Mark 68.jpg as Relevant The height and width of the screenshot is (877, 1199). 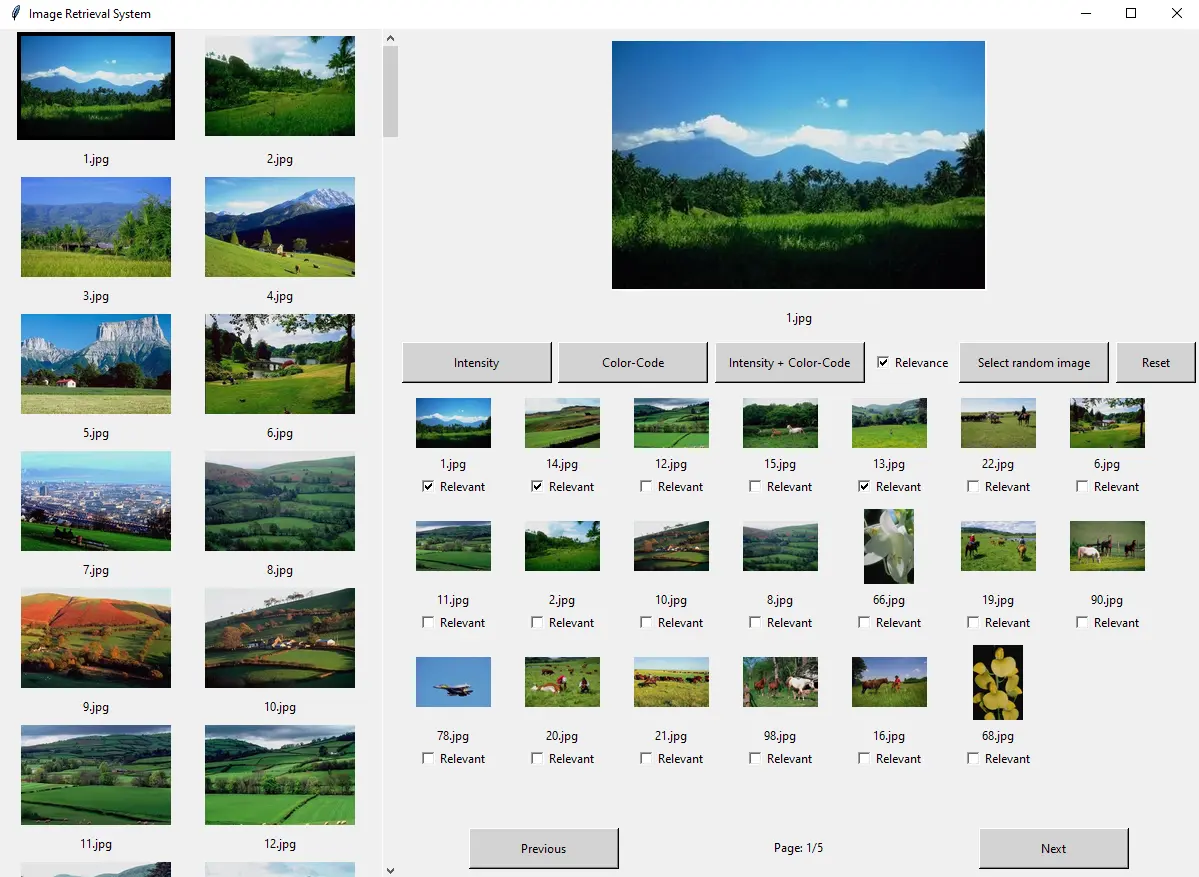(x=972, y=758)
